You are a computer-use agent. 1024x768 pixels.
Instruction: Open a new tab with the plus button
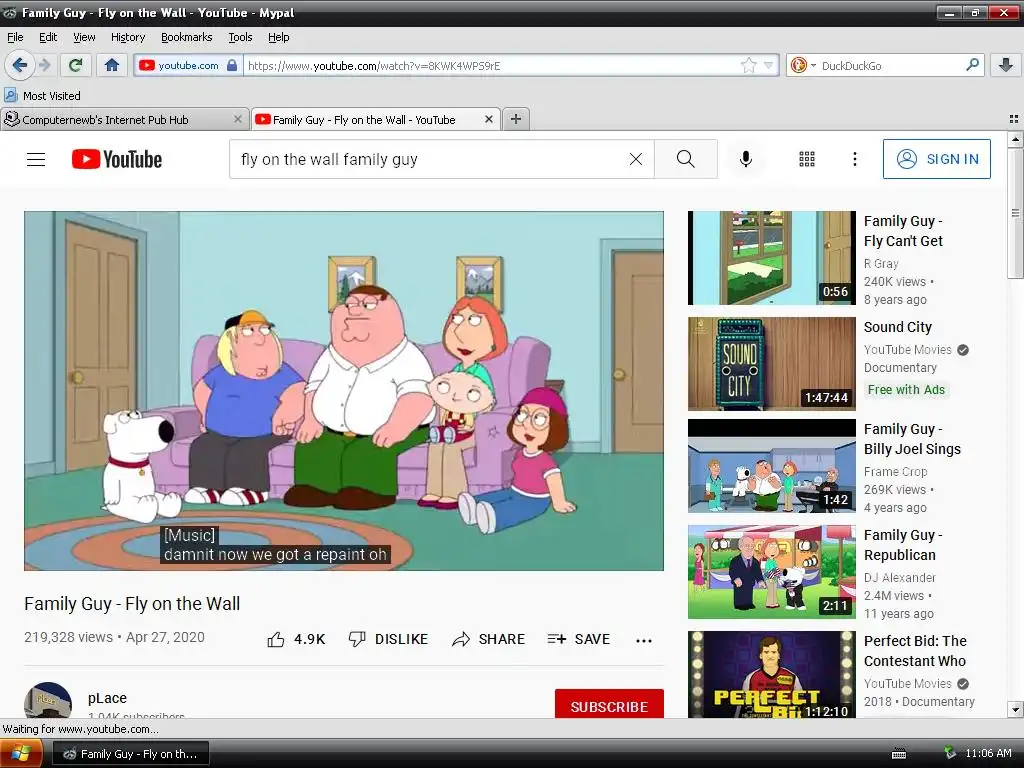[516, 119]
